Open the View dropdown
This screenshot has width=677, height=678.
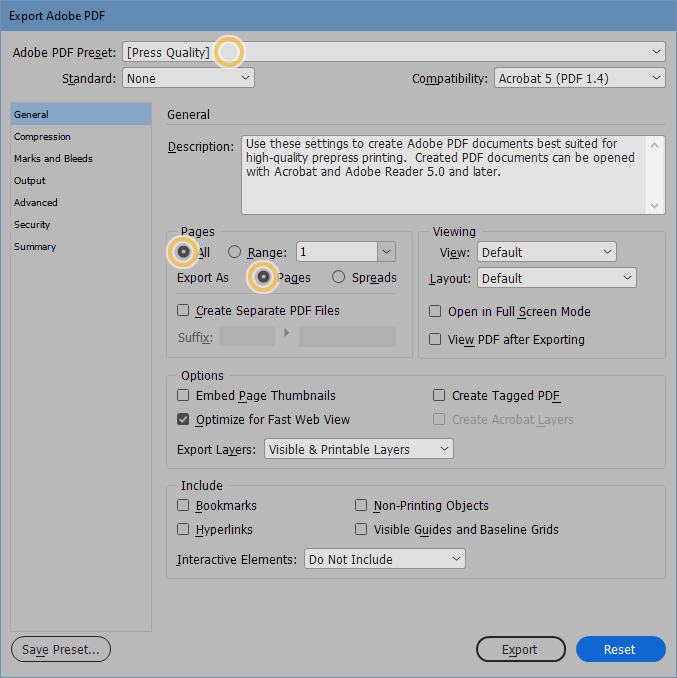[546, 252]
